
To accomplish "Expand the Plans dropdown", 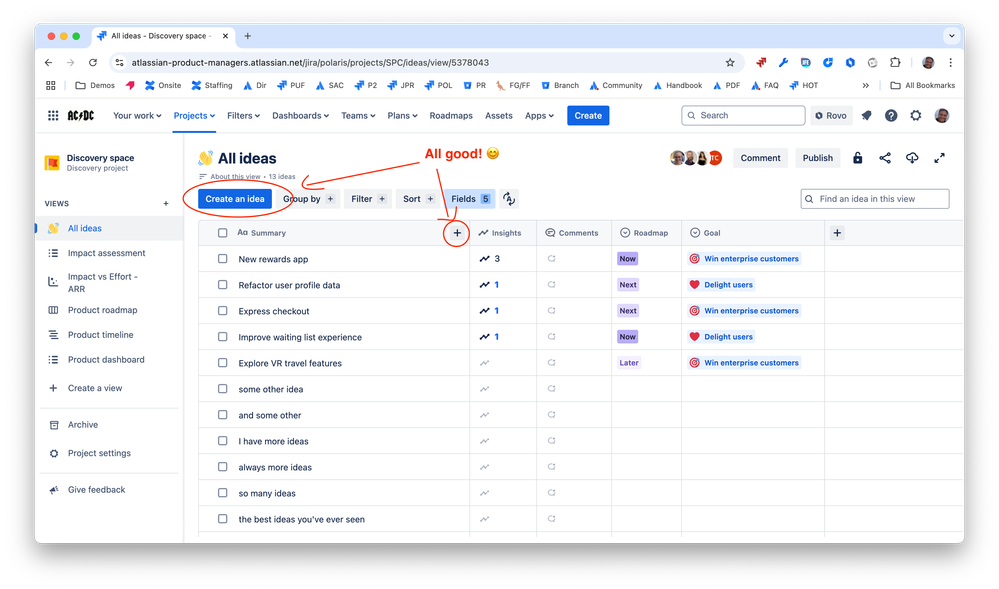I will pos(402,115).
